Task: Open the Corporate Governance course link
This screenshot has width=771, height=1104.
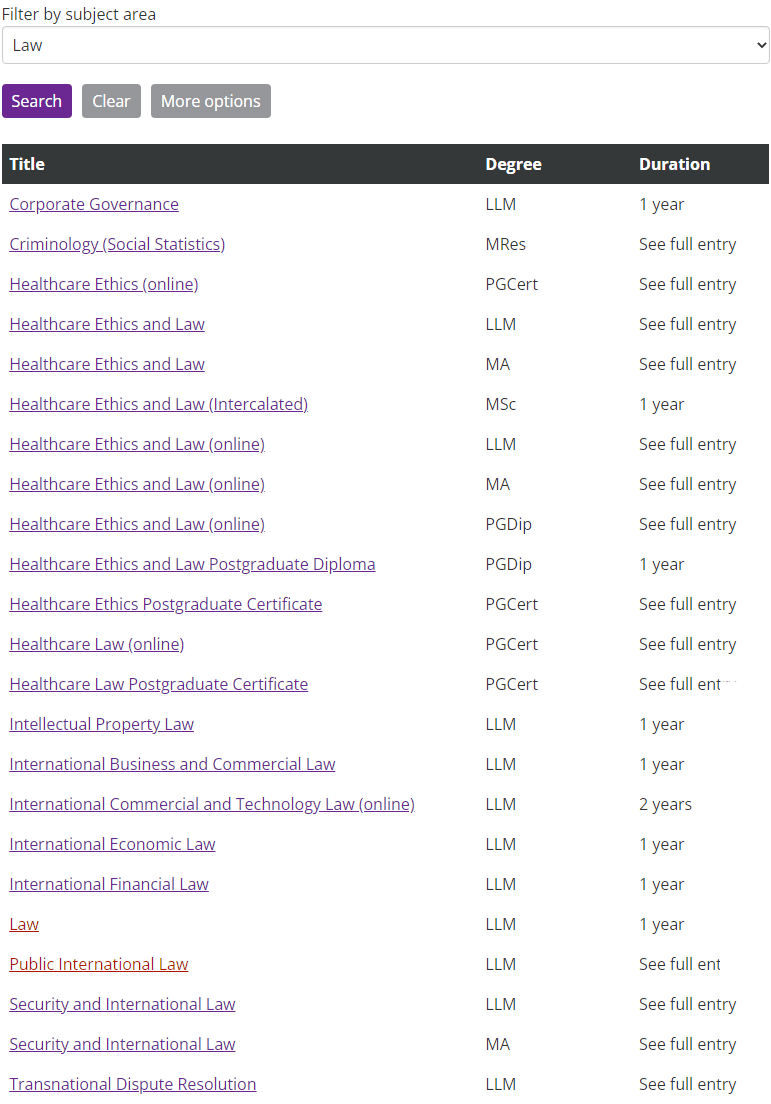Action: (94, 204)
